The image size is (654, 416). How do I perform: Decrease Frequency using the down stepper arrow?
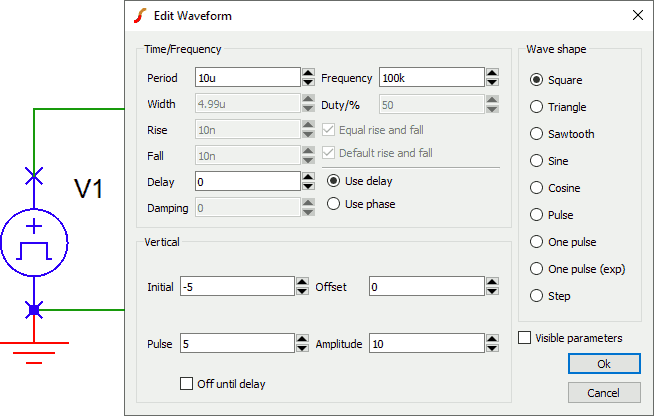[492, 83]
